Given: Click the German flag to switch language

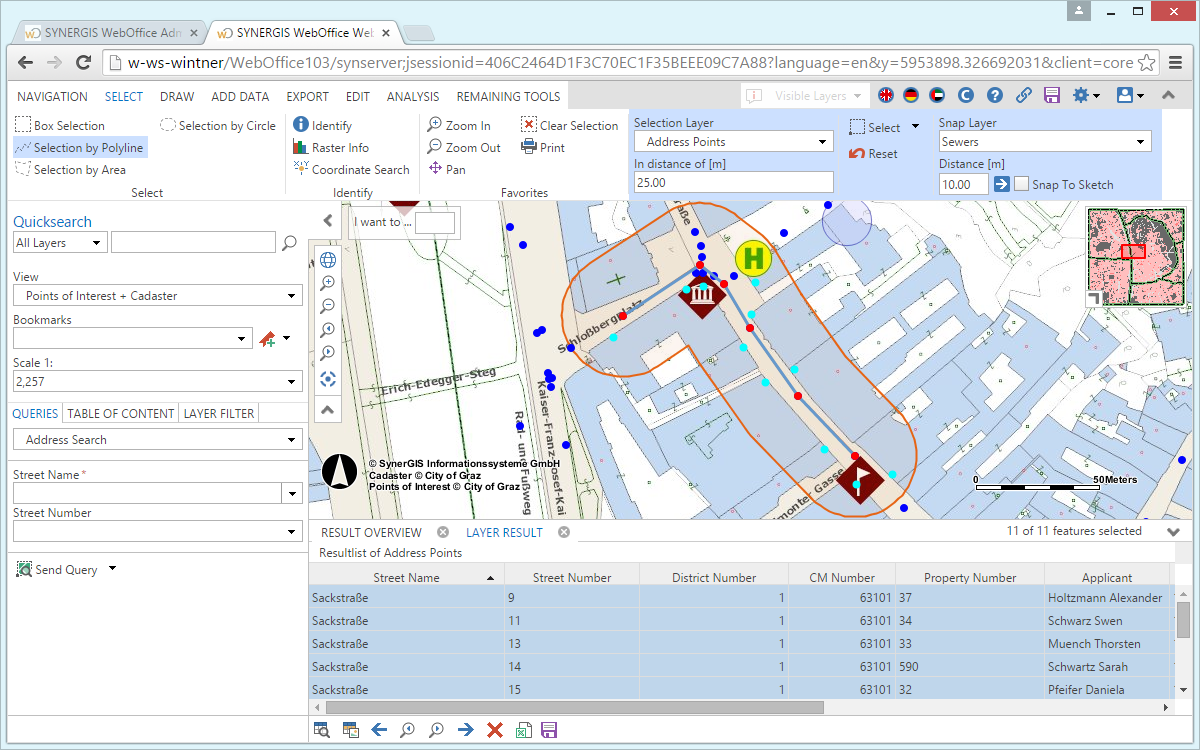Looking at the screenshot, I should 910,95.
